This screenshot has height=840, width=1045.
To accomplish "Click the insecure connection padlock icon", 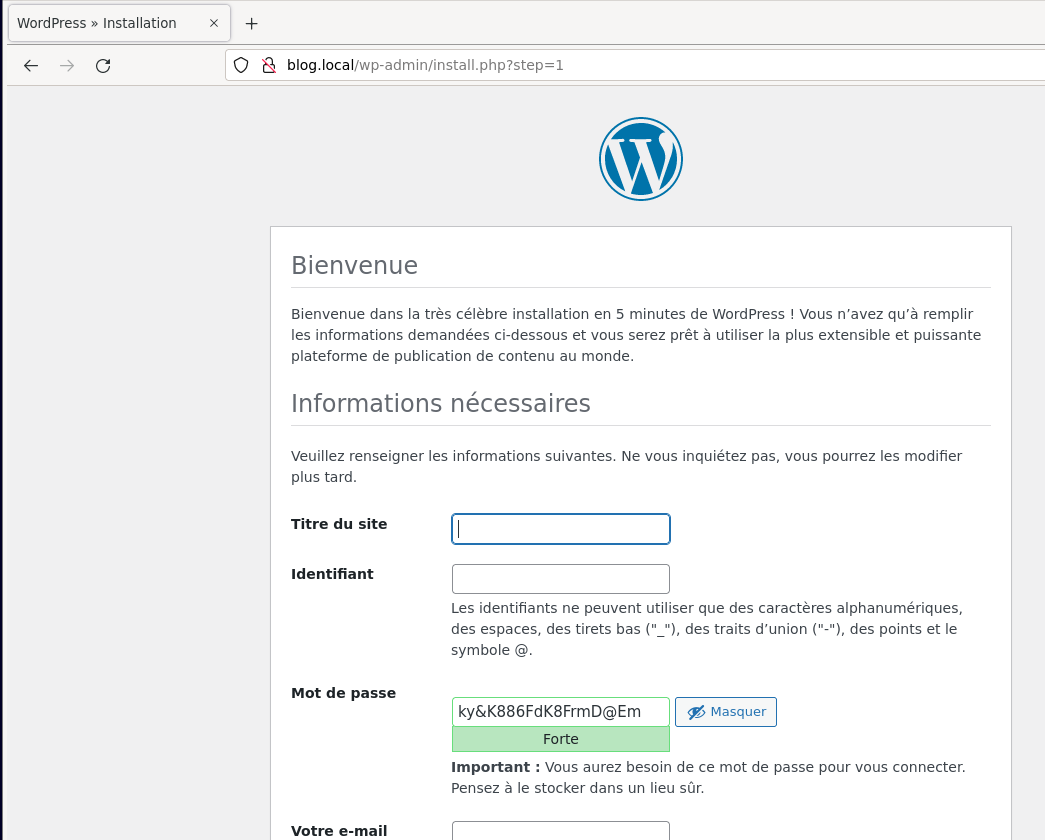I will (268, 66).
